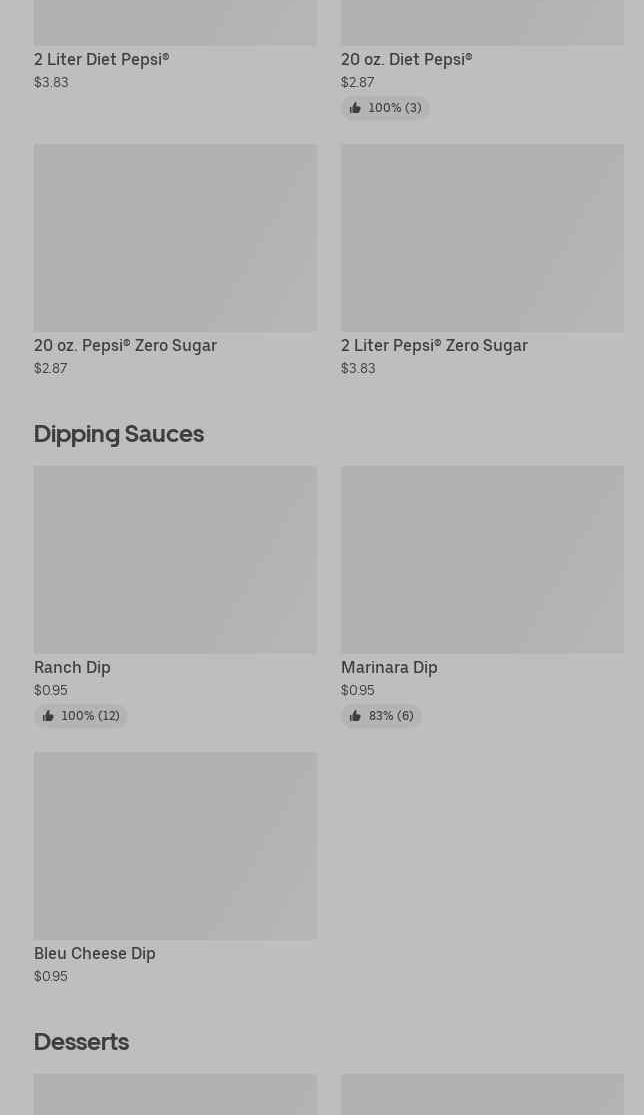Click the 83% (6) rating badge

(381, 716)
